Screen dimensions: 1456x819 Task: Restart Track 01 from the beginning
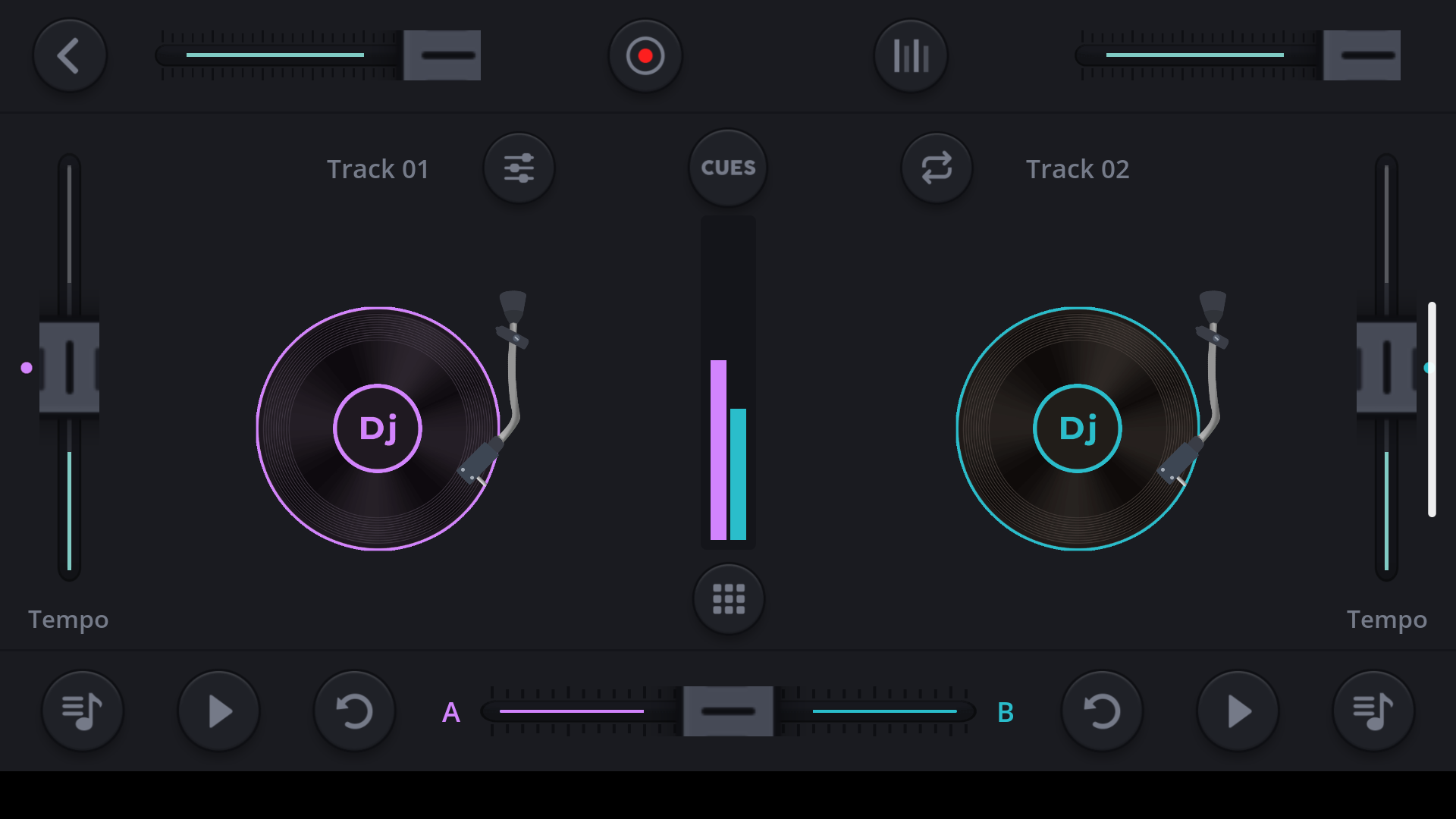point(355,711)
